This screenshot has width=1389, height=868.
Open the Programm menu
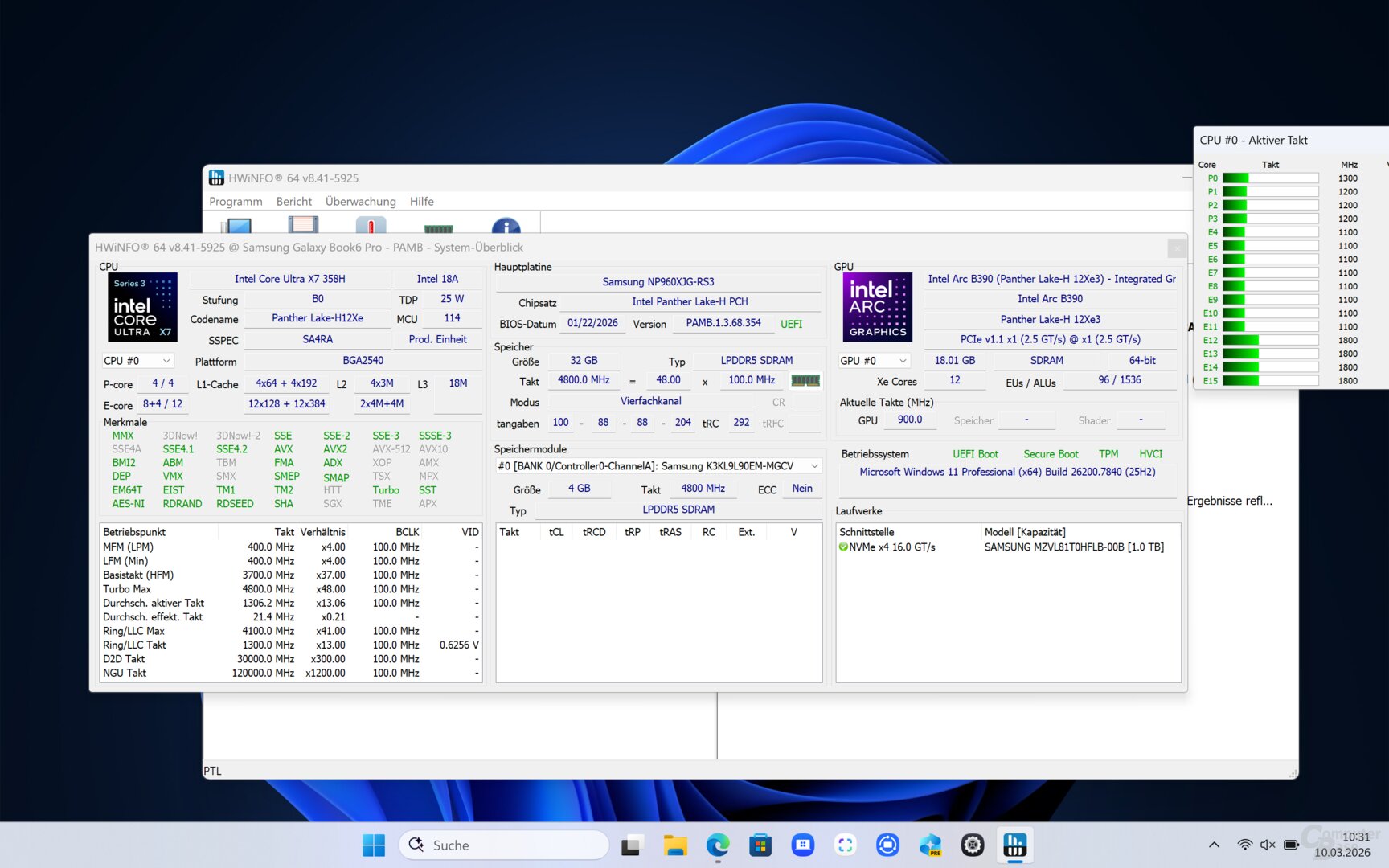235,201
